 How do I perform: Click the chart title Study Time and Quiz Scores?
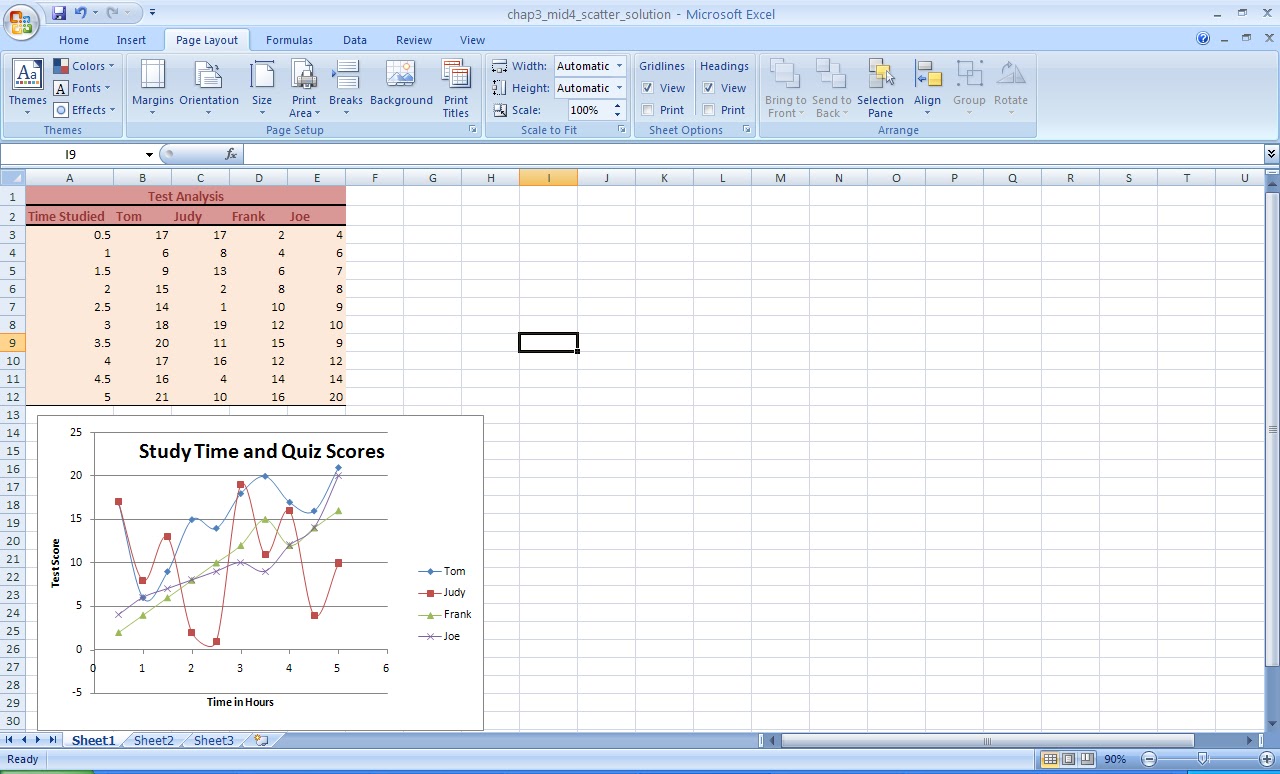coord(261,451)
